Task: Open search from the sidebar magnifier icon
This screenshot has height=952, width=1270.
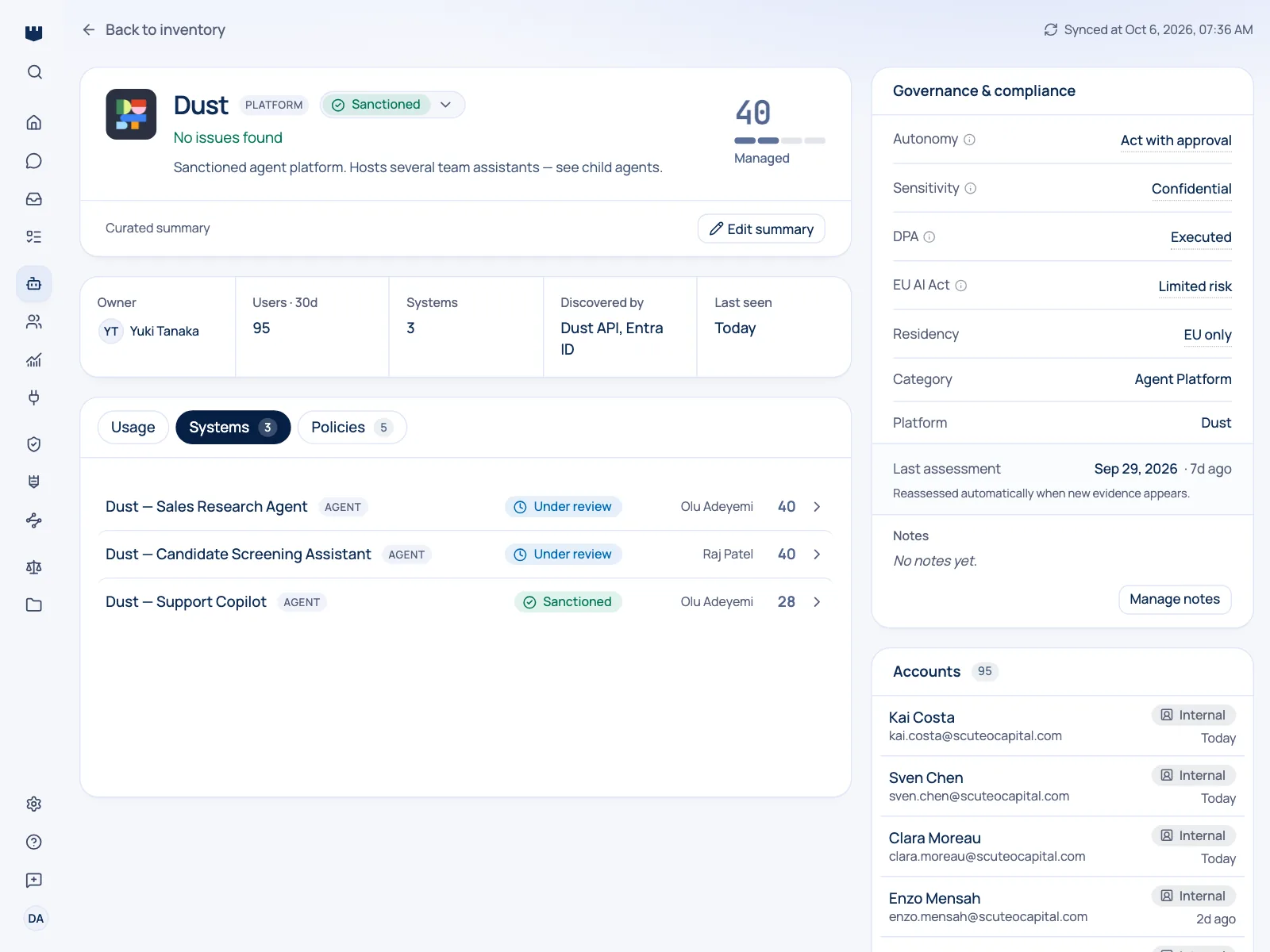Action: 34,72
